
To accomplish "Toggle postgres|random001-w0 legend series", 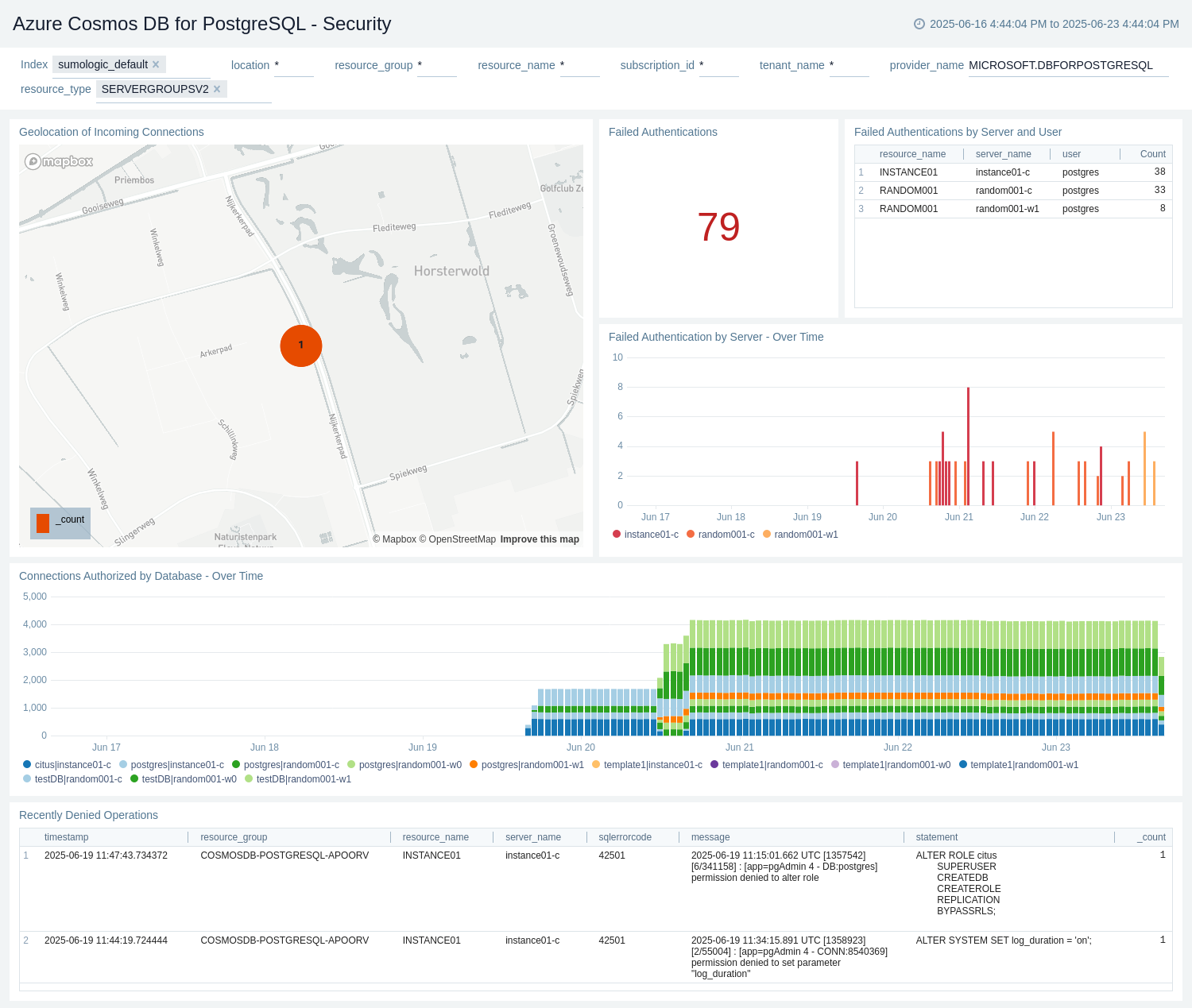I will [404, 765].
